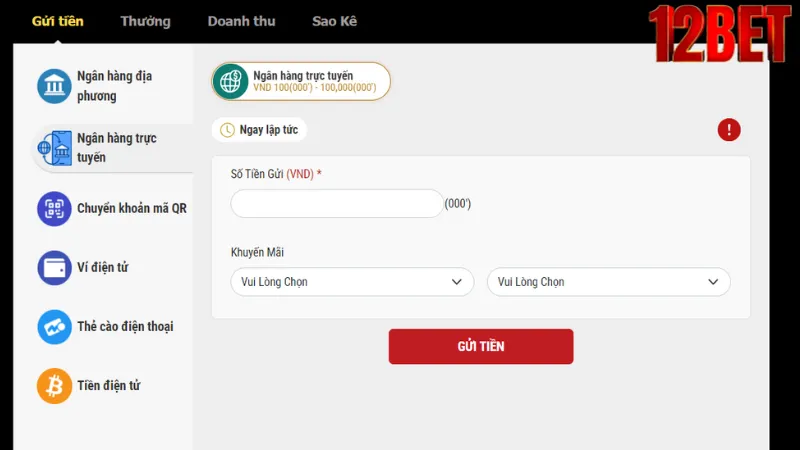
Task: Click the 12BET logo
Action: (x=720, y=34)
